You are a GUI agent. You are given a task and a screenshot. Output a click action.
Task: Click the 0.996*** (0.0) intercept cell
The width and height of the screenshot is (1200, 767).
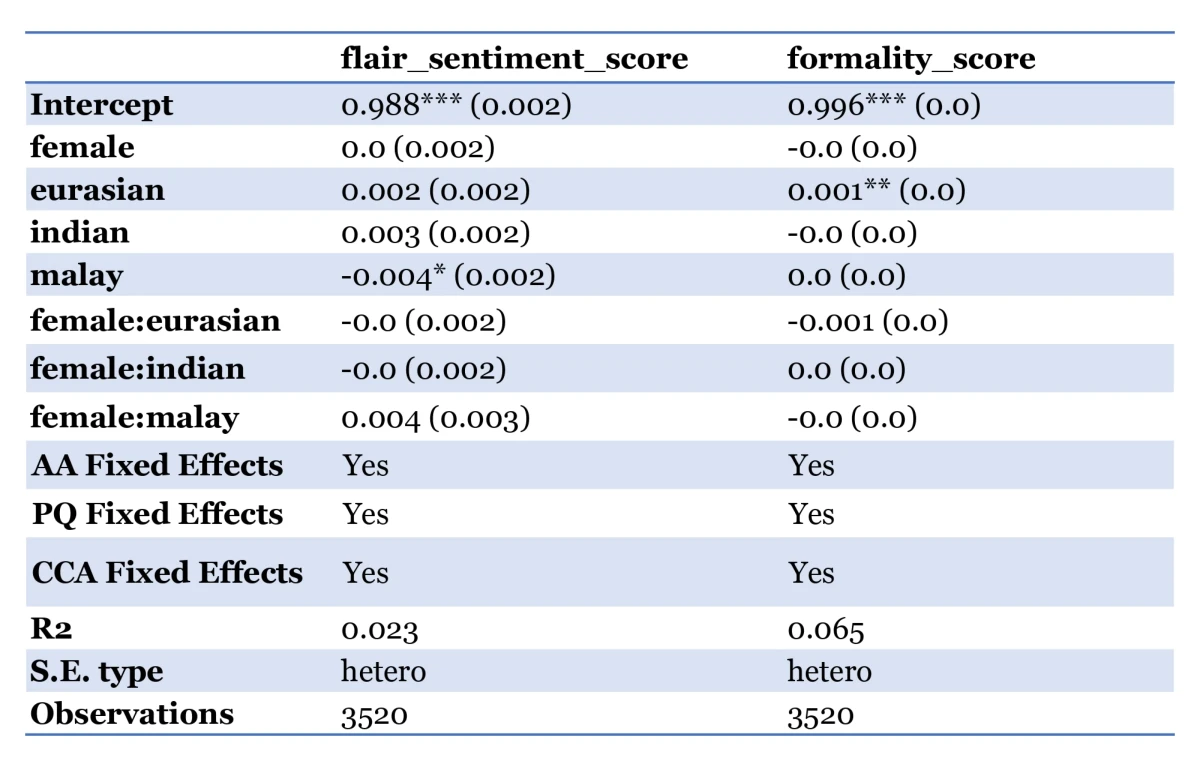tap(883, 105)
